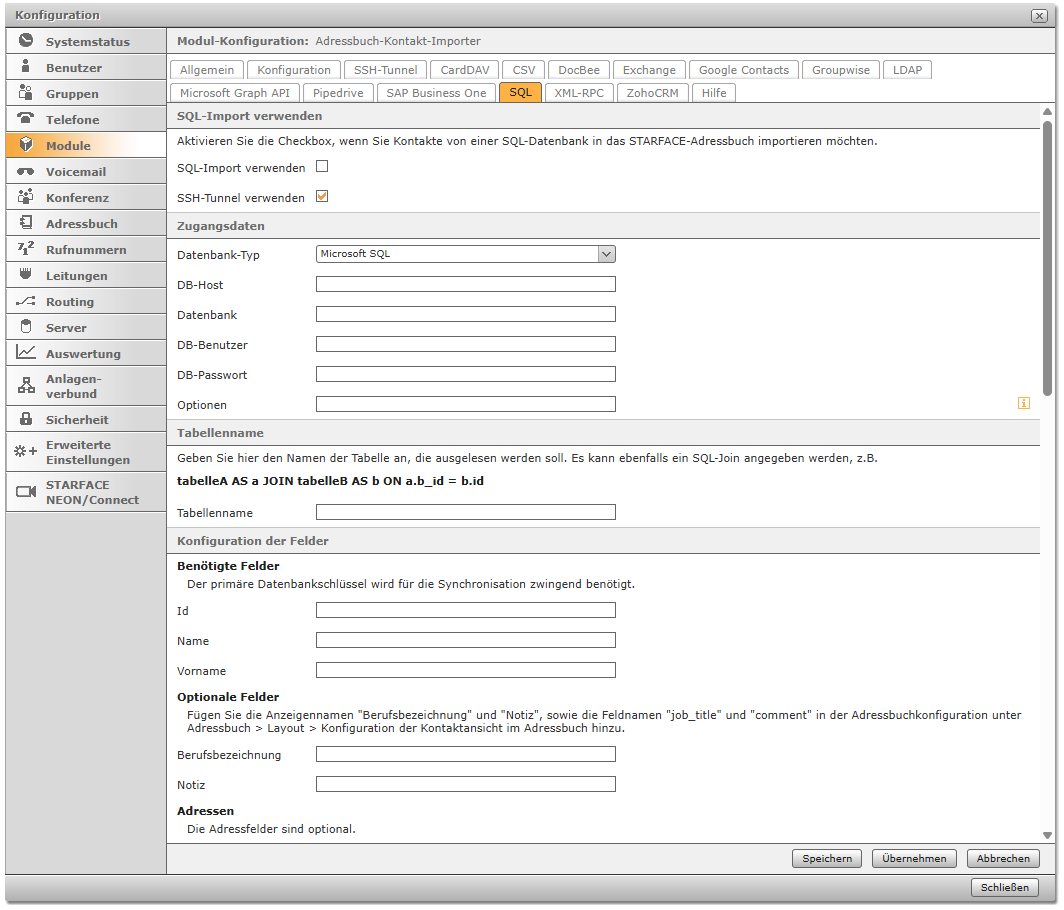
Task: Click the info icon beside Optionen field
Action: [x=1023, y=404]
